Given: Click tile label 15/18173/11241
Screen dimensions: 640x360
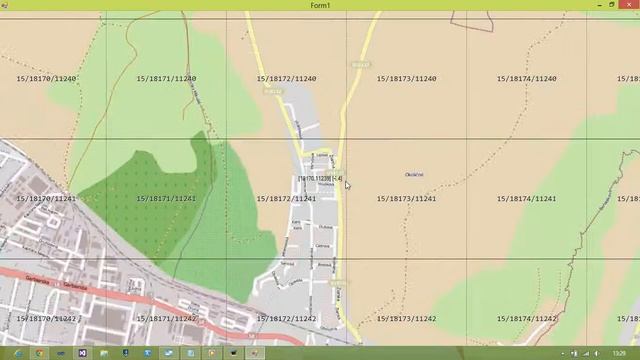Looking at the screenshot, I should point(407,198).
